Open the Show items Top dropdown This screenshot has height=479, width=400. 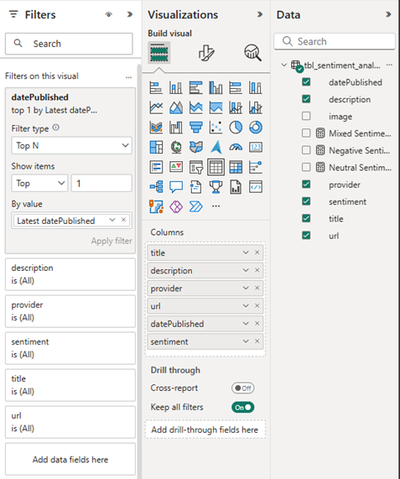(x=40, y=183)
